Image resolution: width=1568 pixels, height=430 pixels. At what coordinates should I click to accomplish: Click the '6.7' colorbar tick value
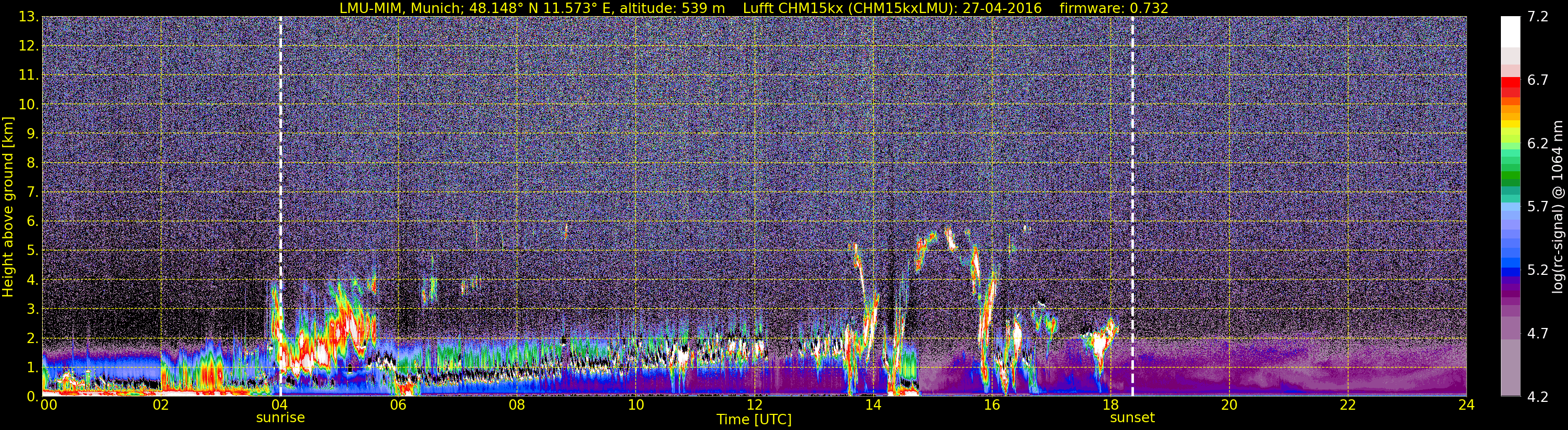[1538, 80]
